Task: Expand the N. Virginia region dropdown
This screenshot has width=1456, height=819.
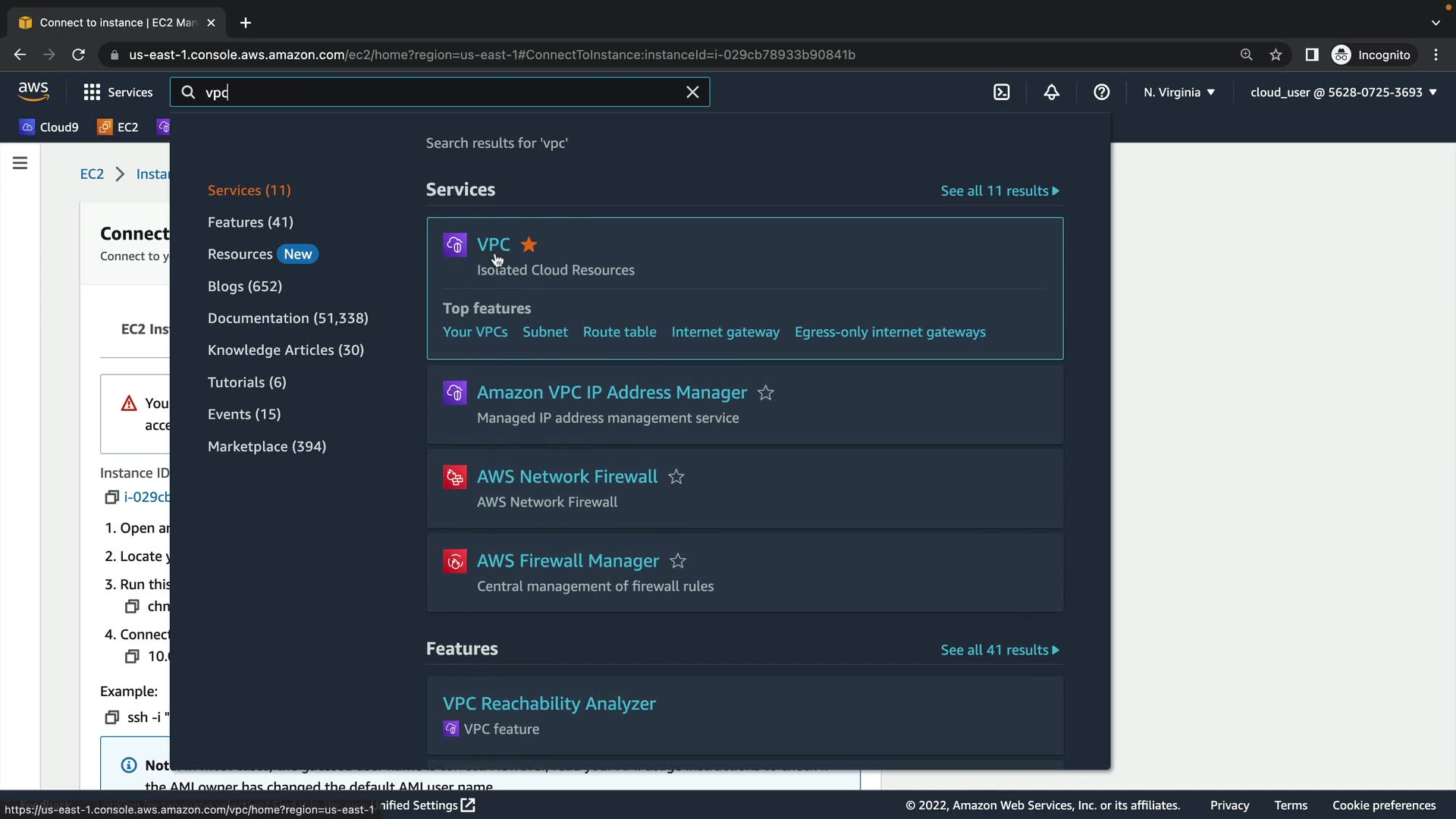Action: pyautogui.click(x=1179, y=92)
